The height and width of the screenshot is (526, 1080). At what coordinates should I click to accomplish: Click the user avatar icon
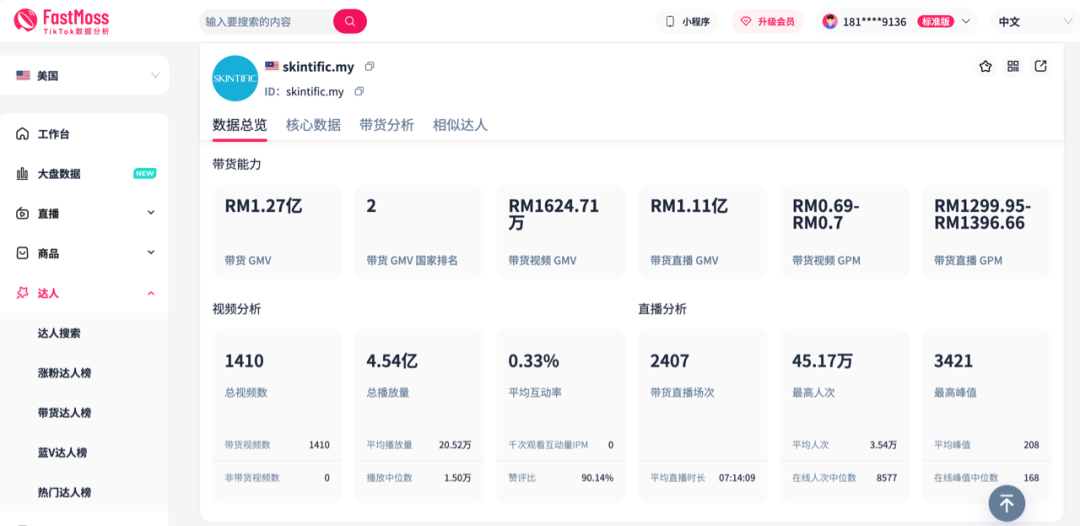[830, 21]
